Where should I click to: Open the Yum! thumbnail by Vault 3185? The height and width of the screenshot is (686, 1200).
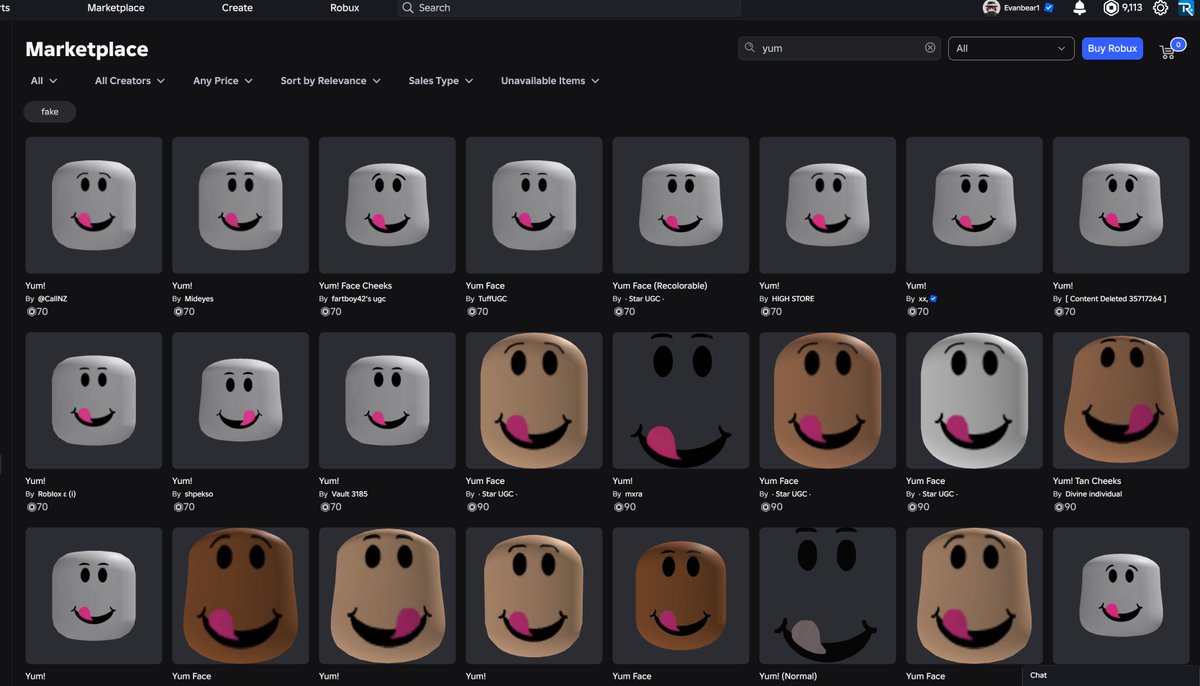coord(387,401)
